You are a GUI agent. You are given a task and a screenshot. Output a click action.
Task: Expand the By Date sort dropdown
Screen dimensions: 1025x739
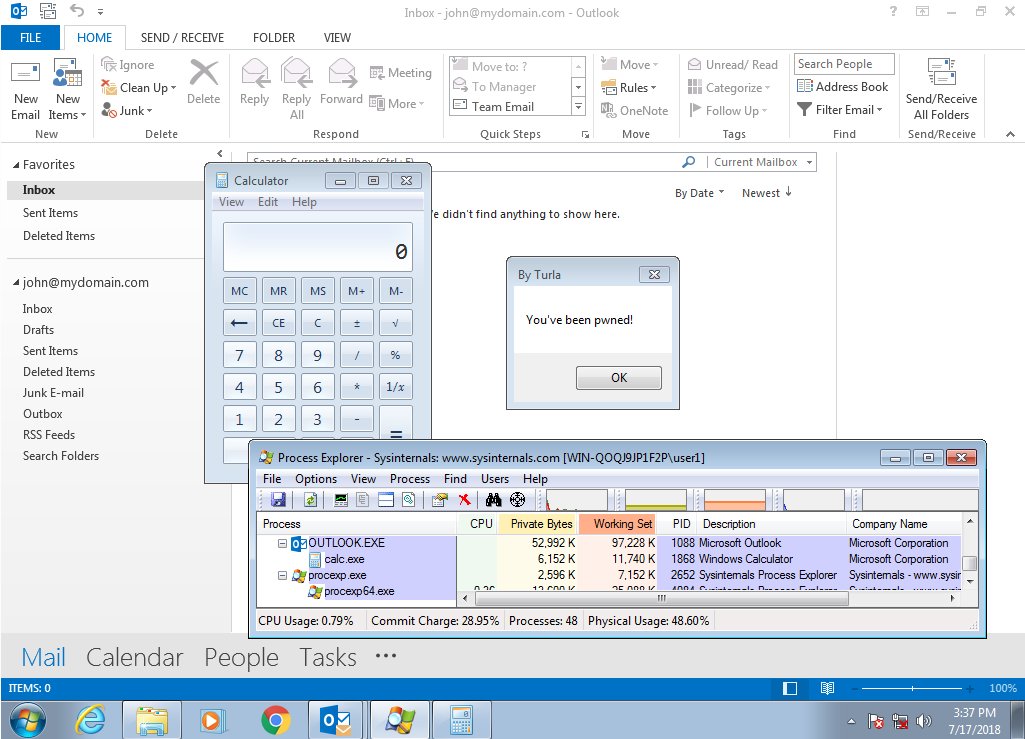coord(699,193)
